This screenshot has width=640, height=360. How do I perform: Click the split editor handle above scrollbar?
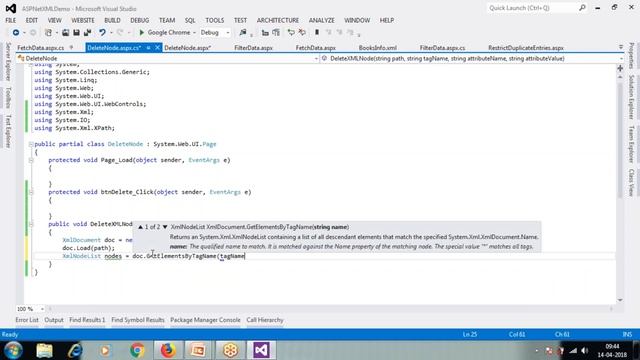[620, 68]
